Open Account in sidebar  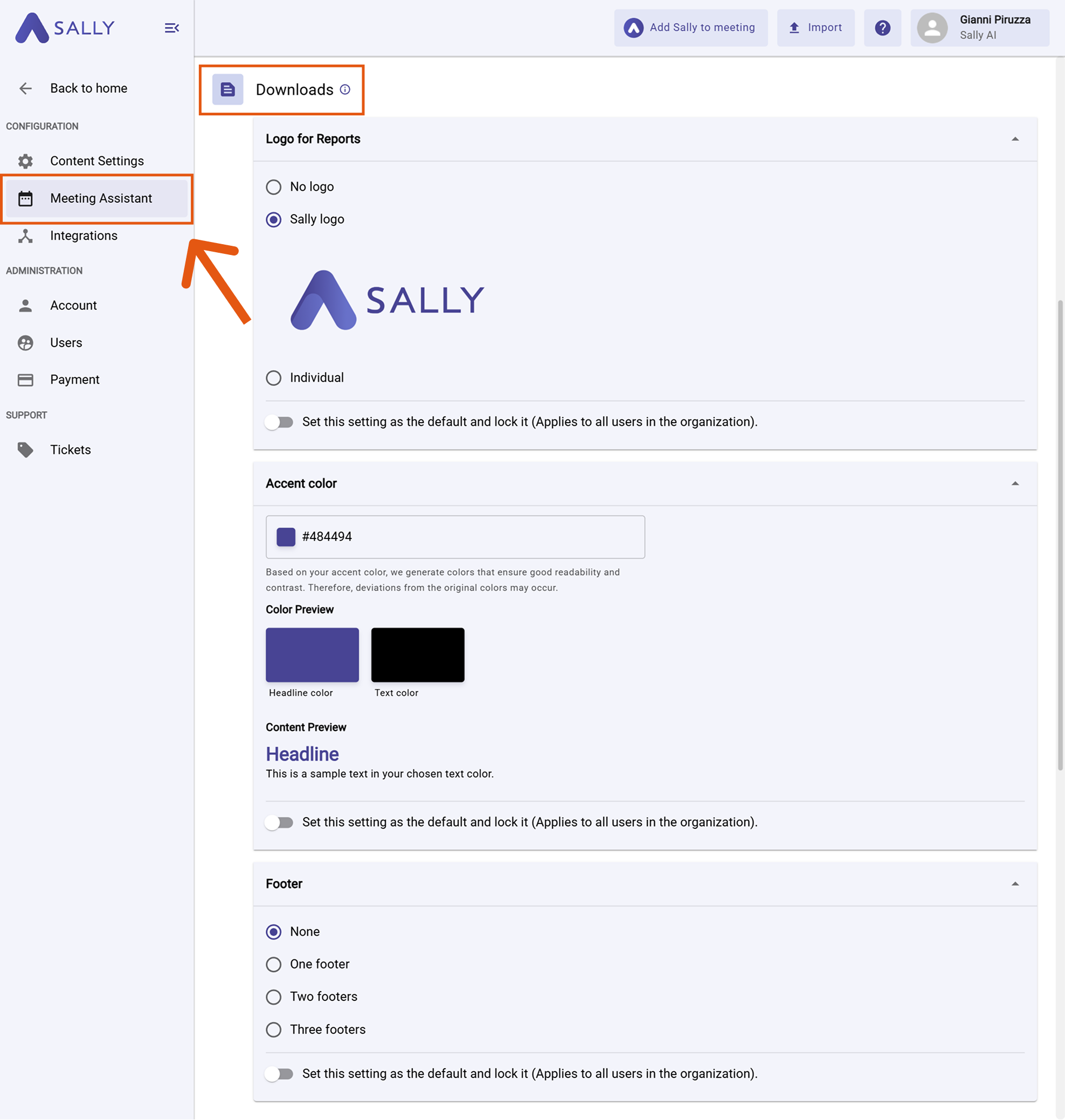coord(96,306)
